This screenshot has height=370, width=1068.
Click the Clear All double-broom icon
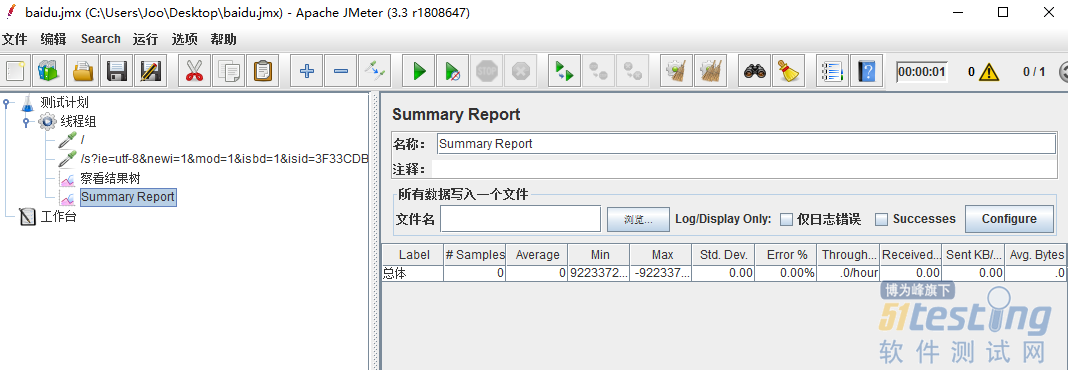pos(711,71)
